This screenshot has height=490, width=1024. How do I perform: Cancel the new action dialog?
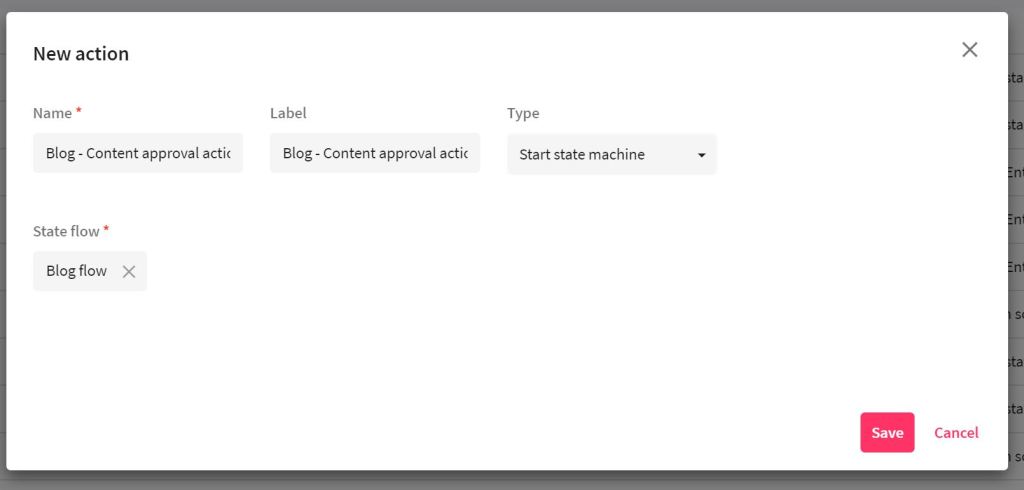pos(956,432)
